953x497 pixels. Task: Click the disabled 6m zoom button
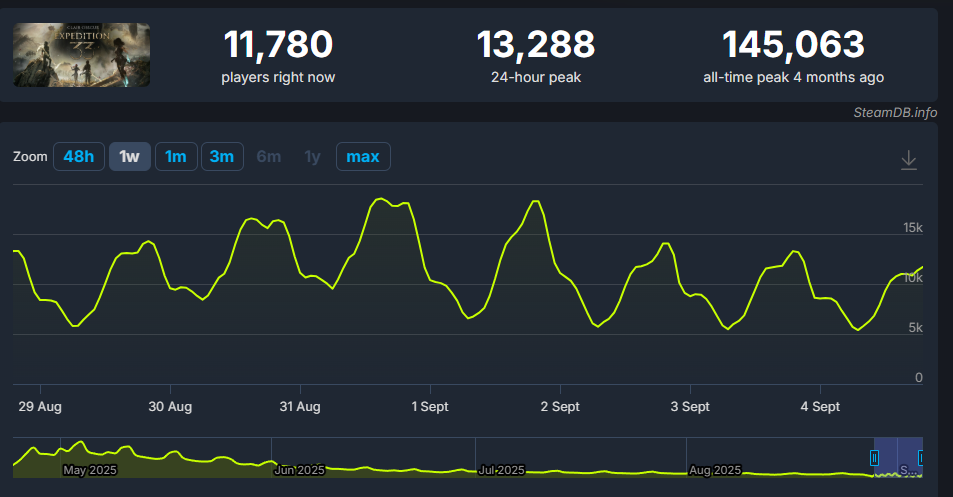pos(268,157)
